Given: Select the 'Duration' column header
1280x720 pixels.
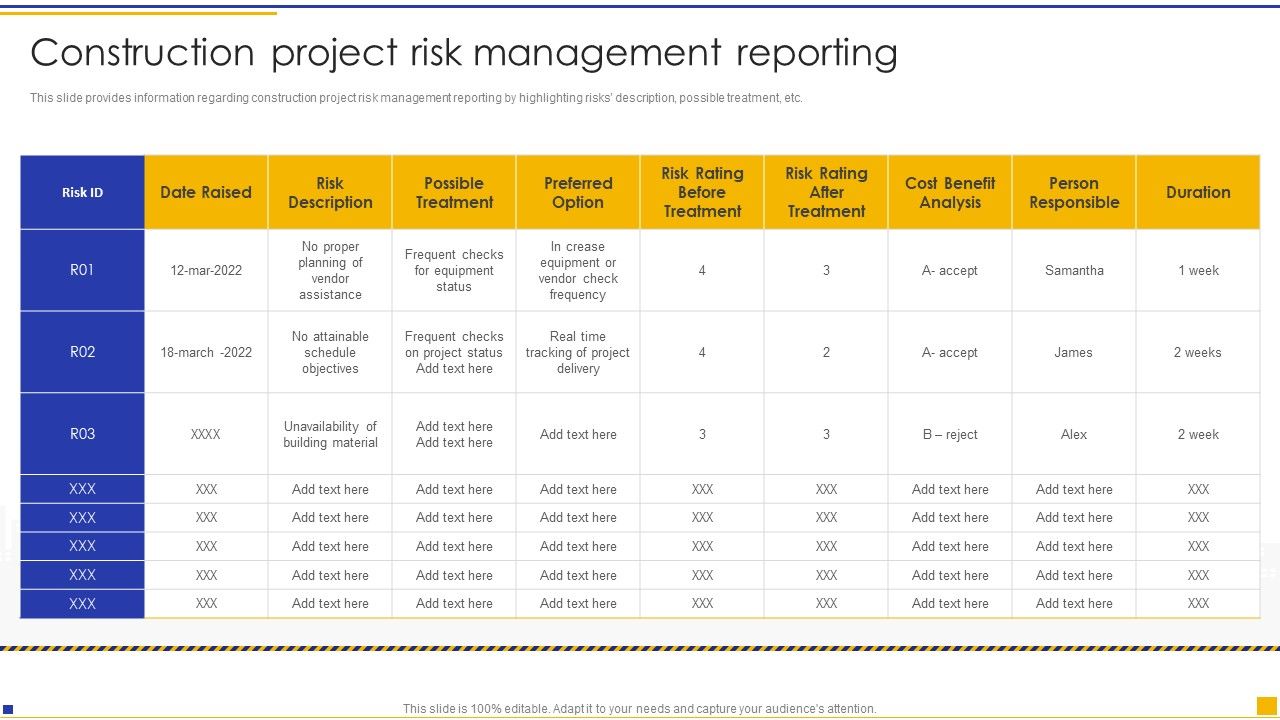Looking at the screenshot, I should pos(1198,192).
